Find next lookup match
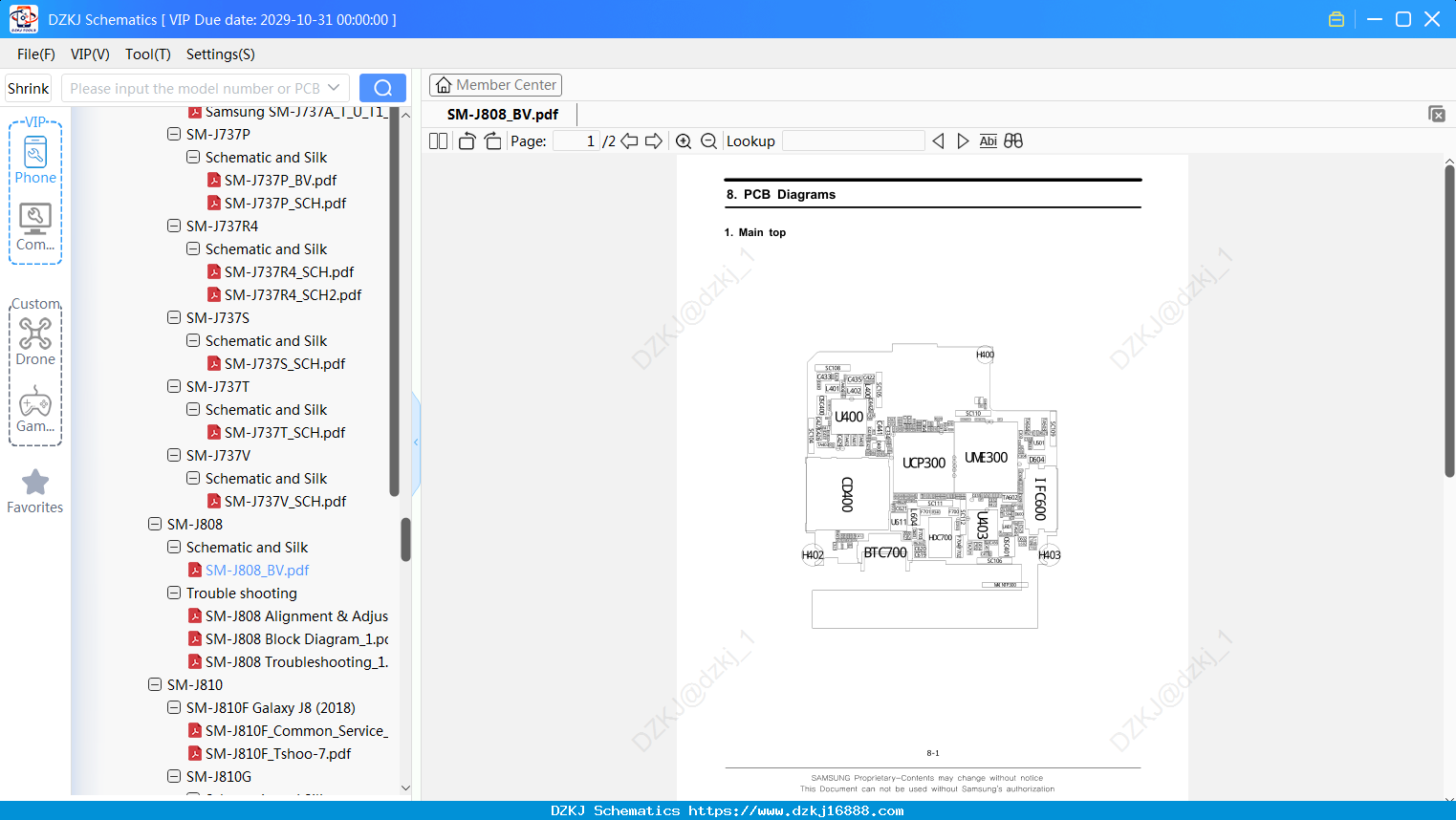 tap(963, 141)
